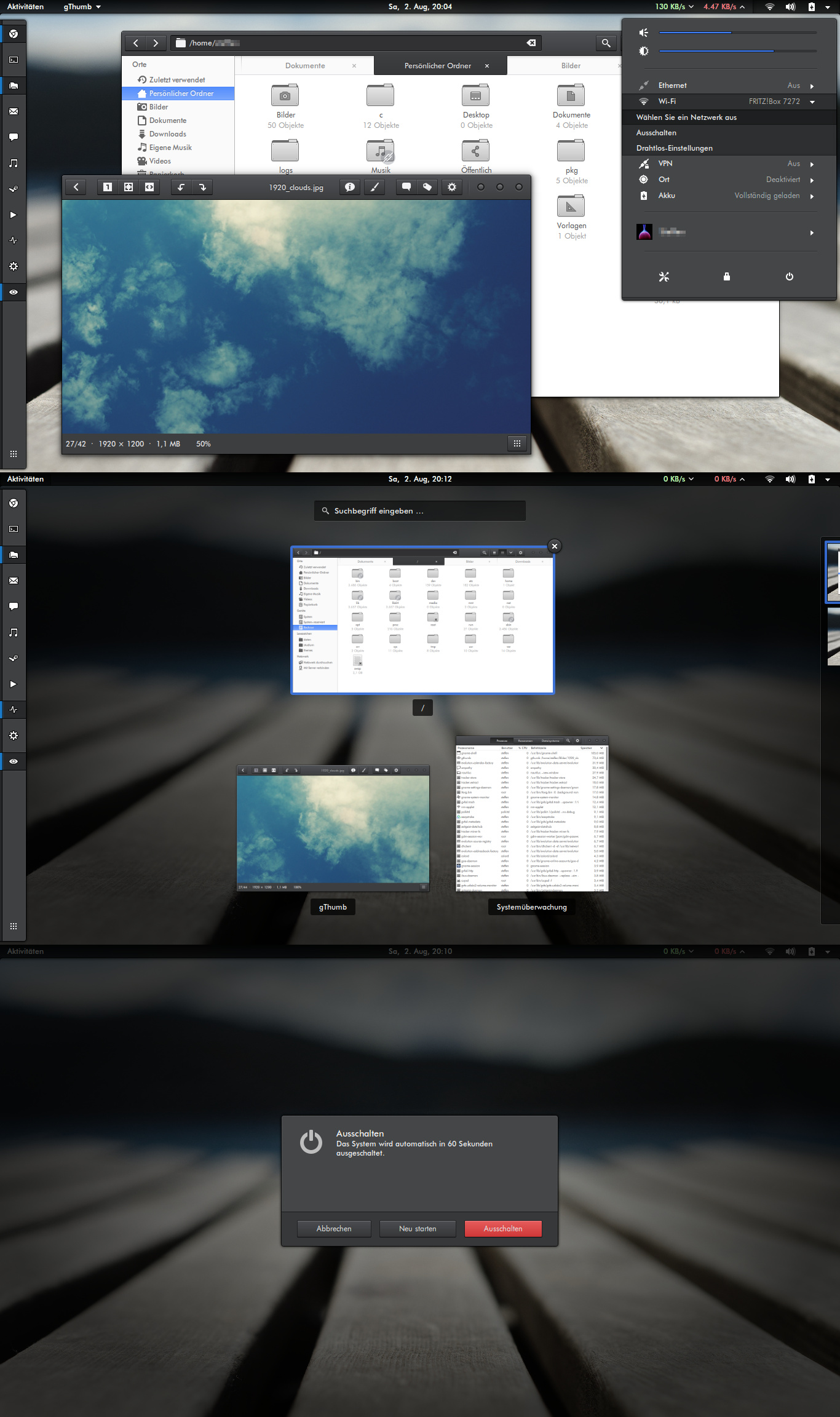Image resolution: width=840 pixels, height=1417 pixels.
Task: Expand the Akku battery submenu
Action: coord(812,196)
